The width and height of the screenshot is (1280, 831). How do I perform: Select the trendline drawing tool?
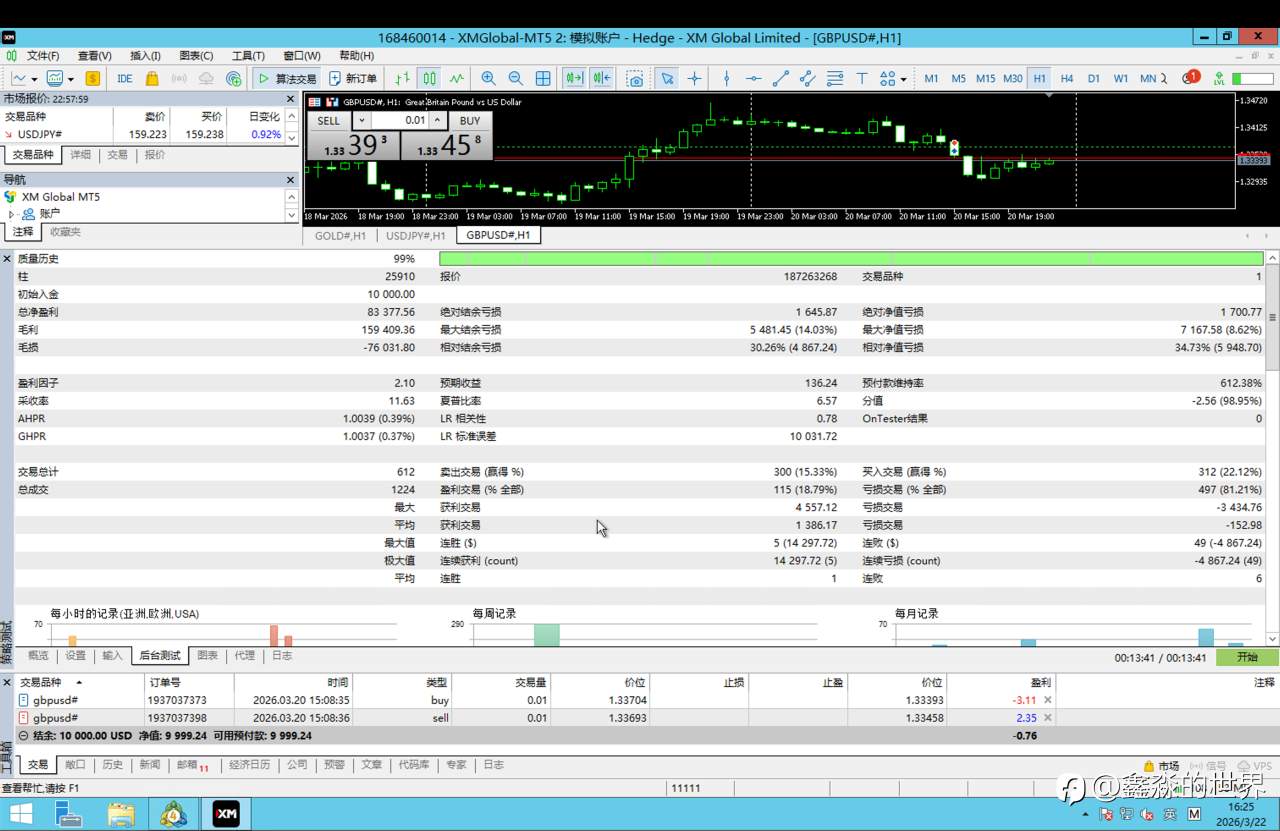click(780, 78)
